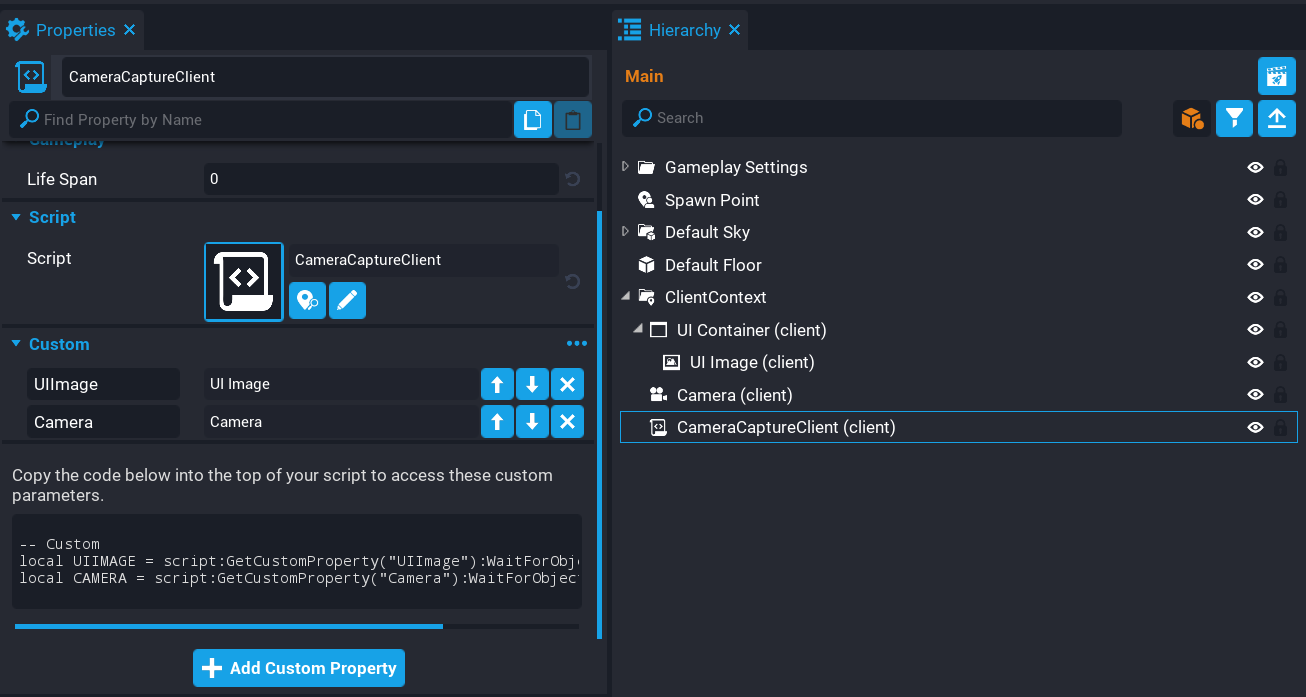Image resolution: width=1306 pixels, height=697 pixels.
Task: Hide the Default Floor object
Action: 1255,265
